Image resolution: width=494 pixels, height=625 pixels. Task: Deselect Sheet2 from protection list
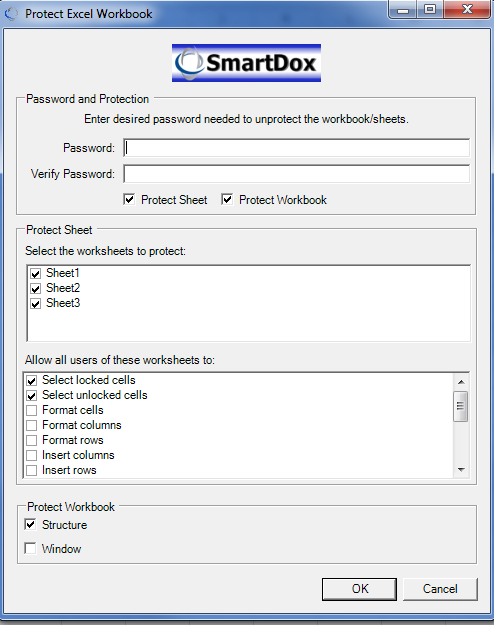click(x=35, y=288)
